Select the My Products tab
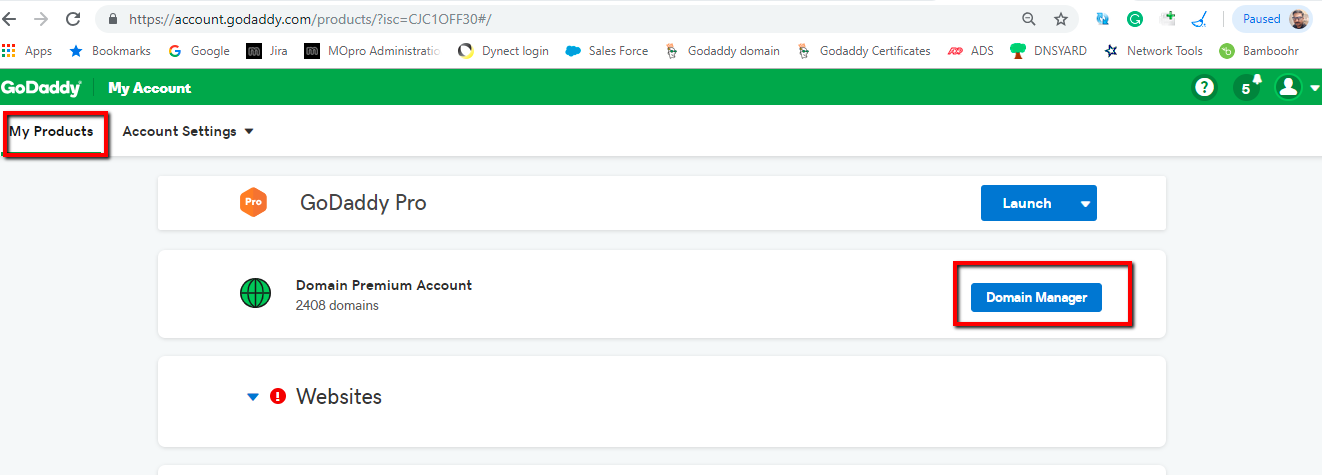Viewport: 1322px width, 475px height. 51,131
